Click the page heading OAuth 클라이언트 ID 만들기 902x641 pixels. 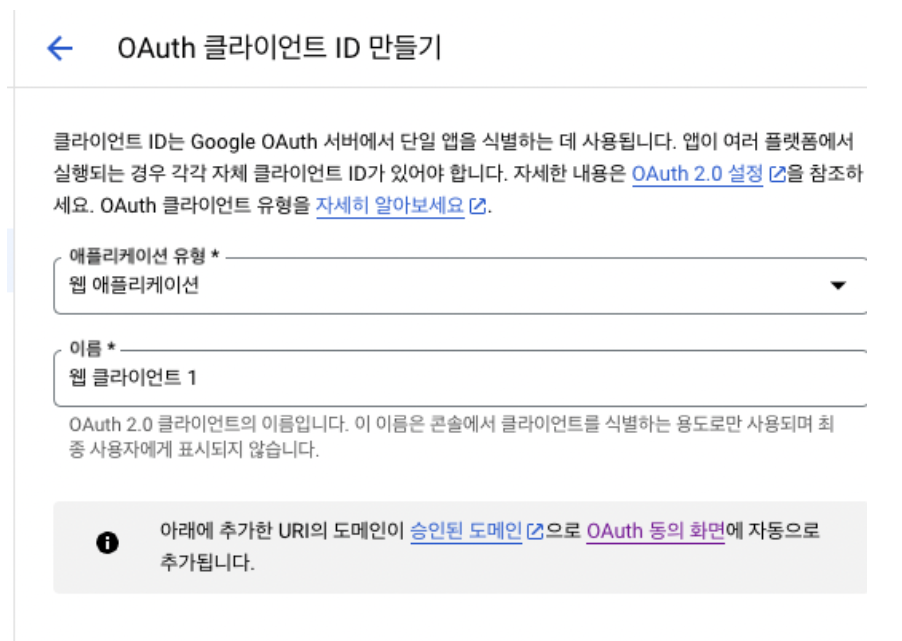280,48
